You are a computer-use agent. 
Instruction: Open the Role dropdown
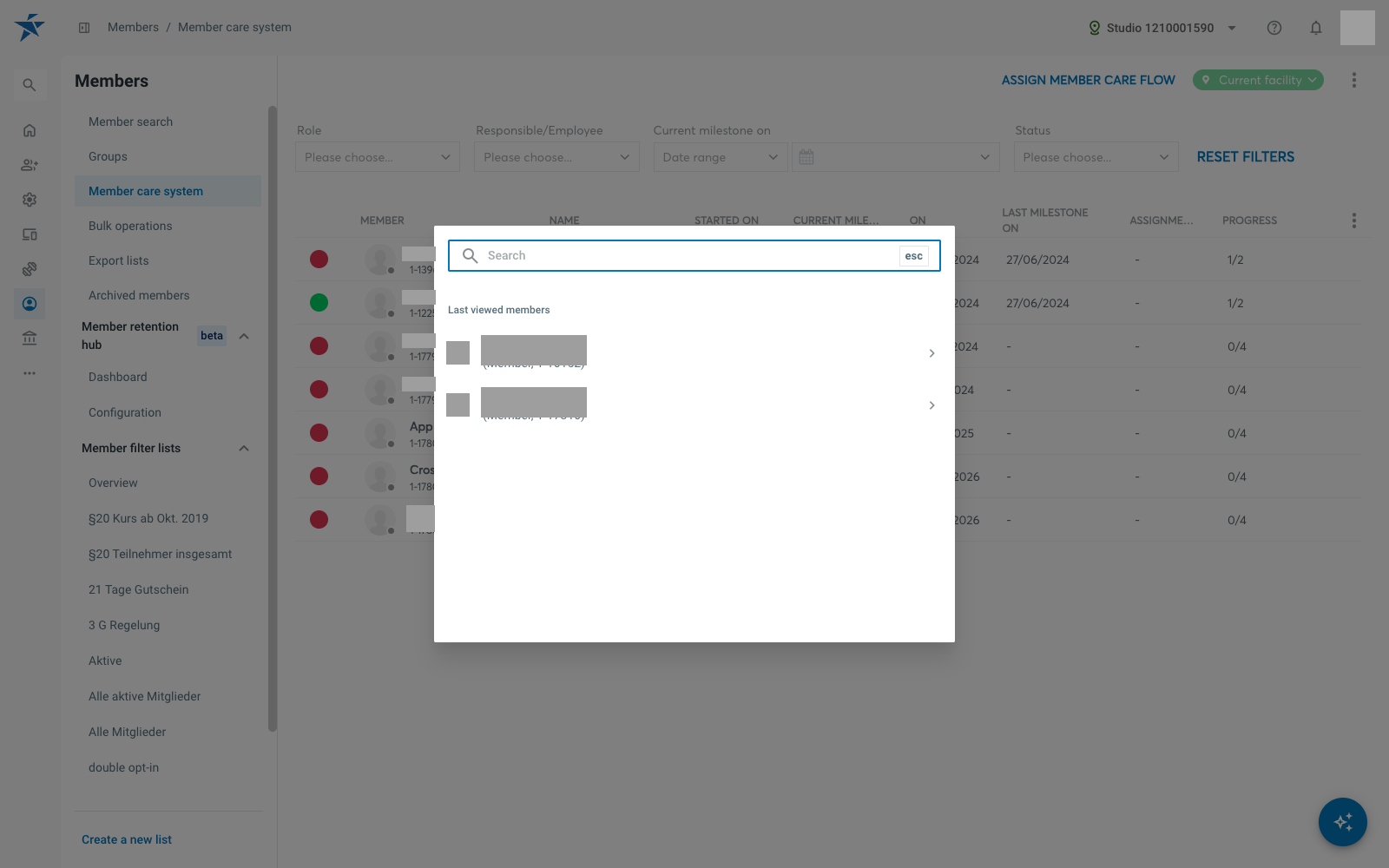point(378,157)
